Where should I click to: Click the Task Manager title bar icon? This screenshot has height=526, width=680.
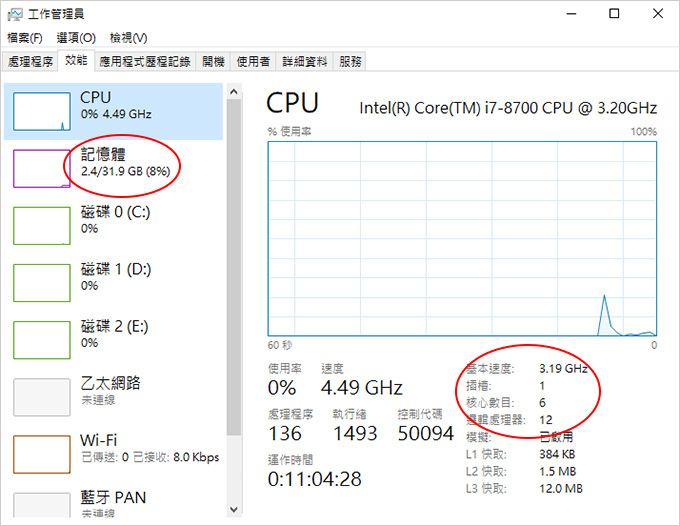pos(15,15)
